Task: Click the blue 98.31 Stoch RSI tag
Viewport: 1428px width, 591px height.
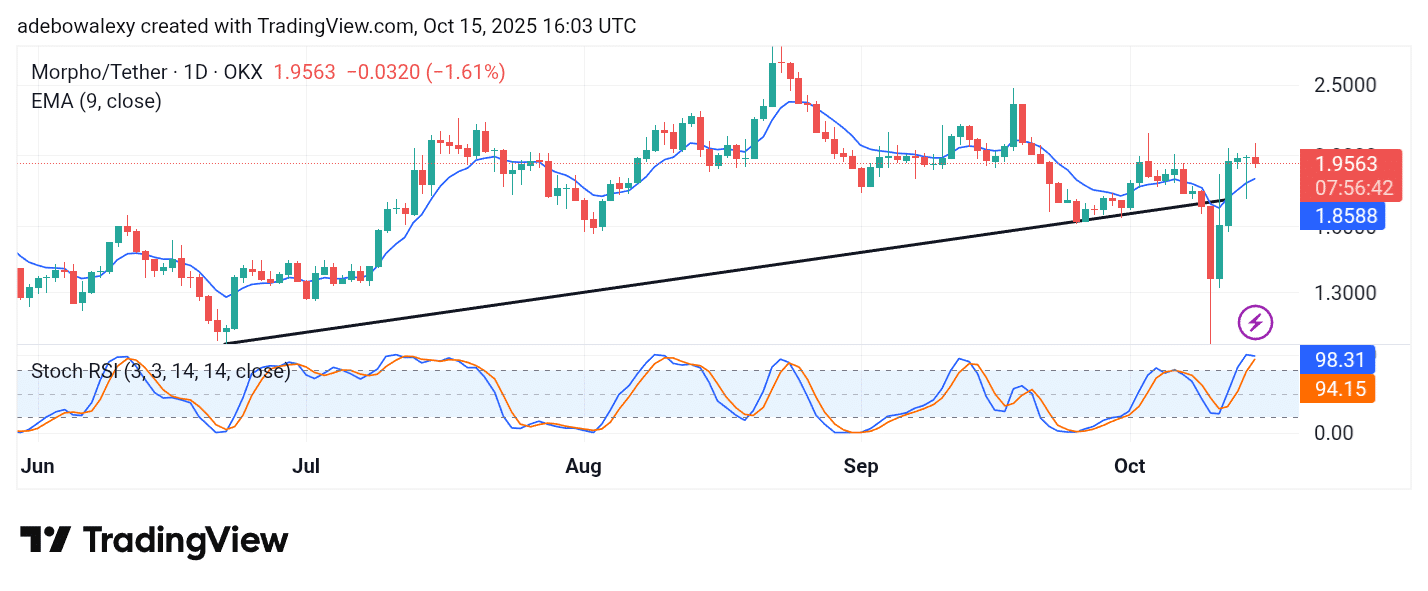Action: tap(1337, 359)
